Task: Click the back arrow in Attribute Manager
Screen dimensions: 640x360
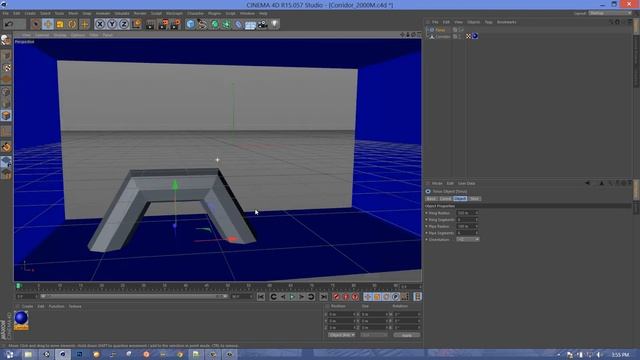Action: coord(588,183)
